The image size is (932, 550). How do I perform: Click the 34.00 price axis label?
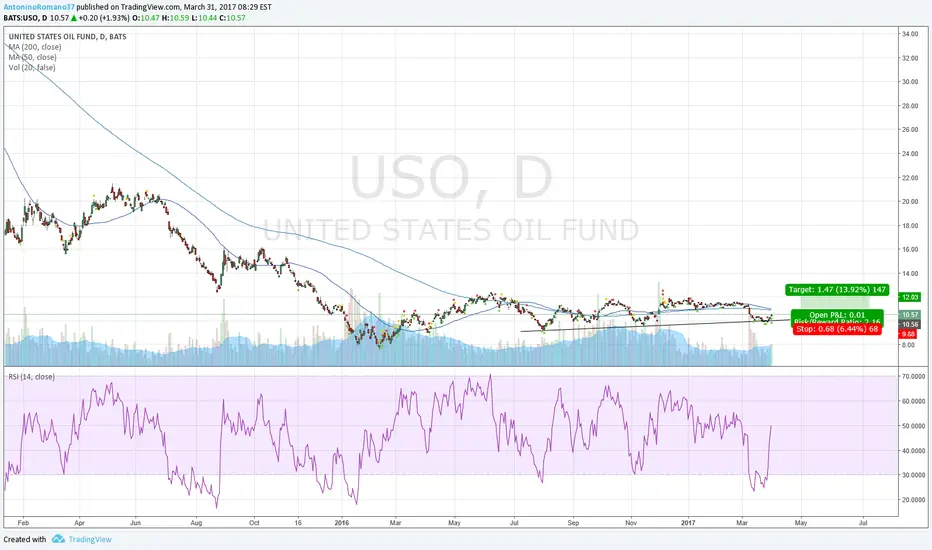[x=910, y=34]
